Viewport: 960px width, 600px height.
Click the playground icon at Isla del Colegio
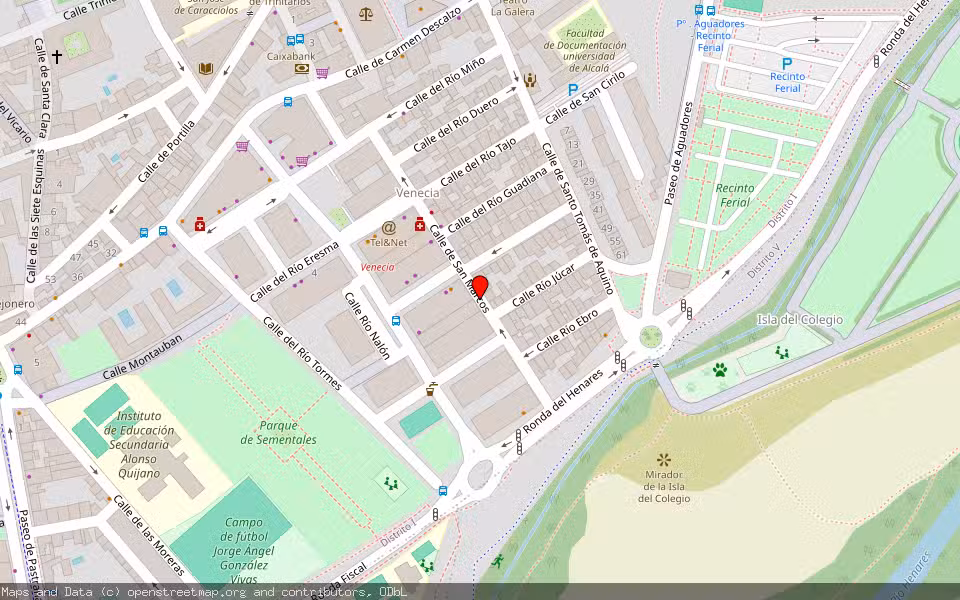[782, 352]
